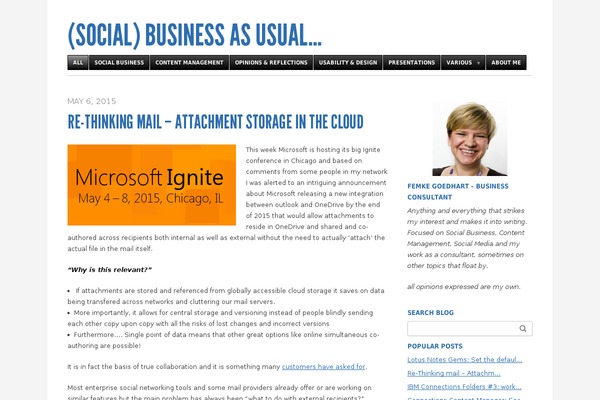Navigate to Usability & Design
Viewport: 600px width, 400px height.
[348, 62]
